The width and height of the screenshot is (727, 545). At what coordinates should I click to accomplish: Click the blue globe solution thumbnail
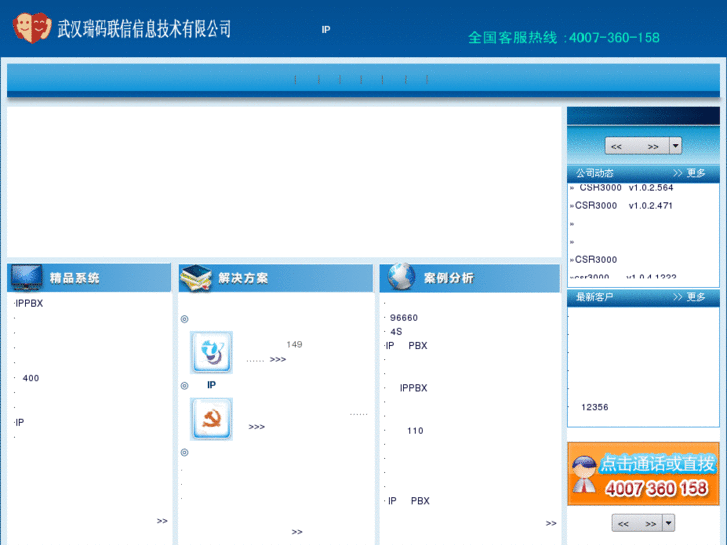(211, 352)
